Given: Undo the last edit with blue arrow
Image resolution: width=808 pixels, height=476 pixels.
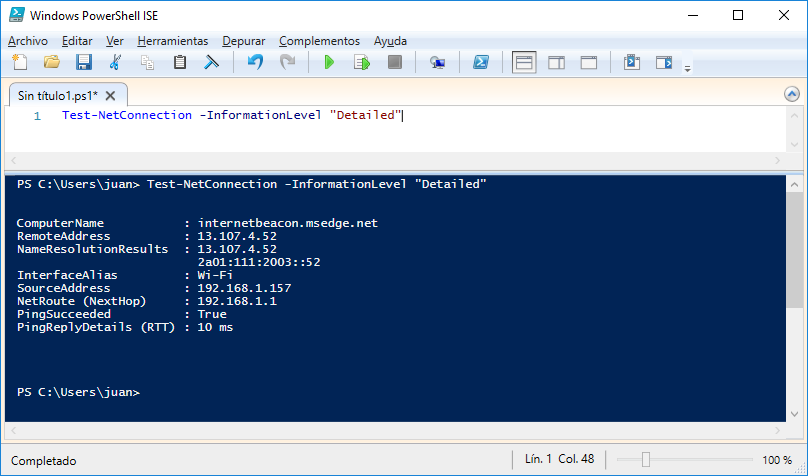Looking at the screenshot, I should tap(255, 62).
